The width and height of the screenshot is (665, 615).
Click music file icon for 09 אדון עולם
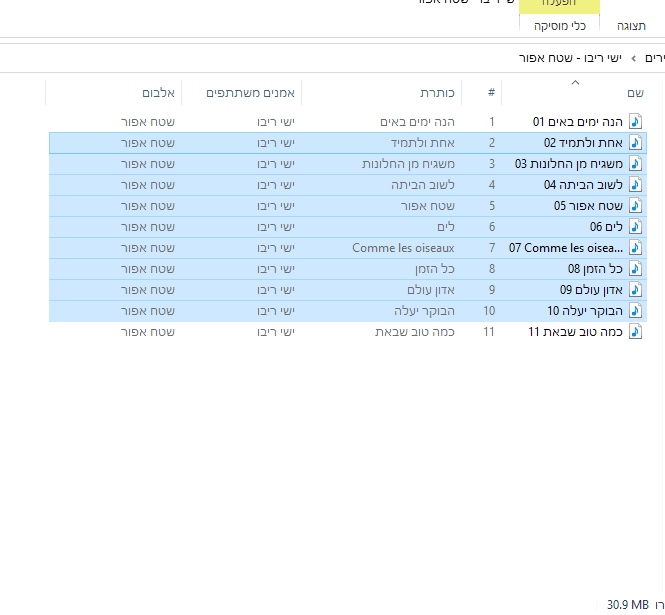635,290
